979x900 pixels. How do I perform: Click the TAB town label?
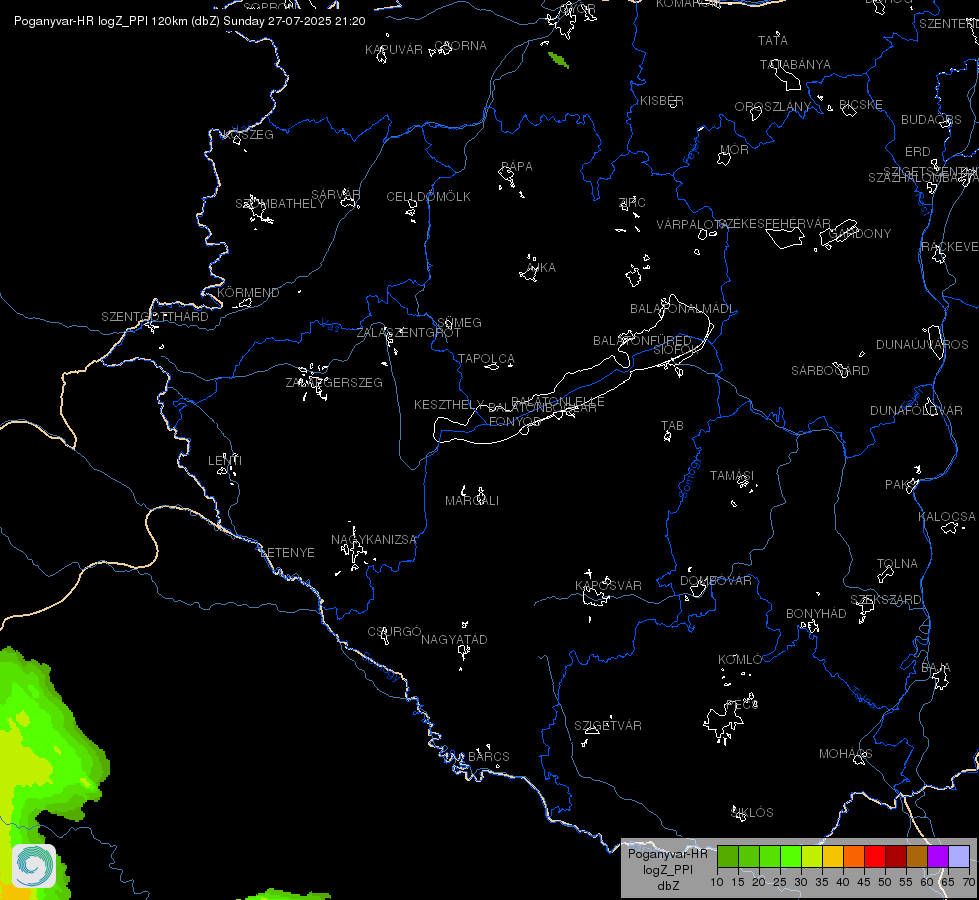pos(672,426)
